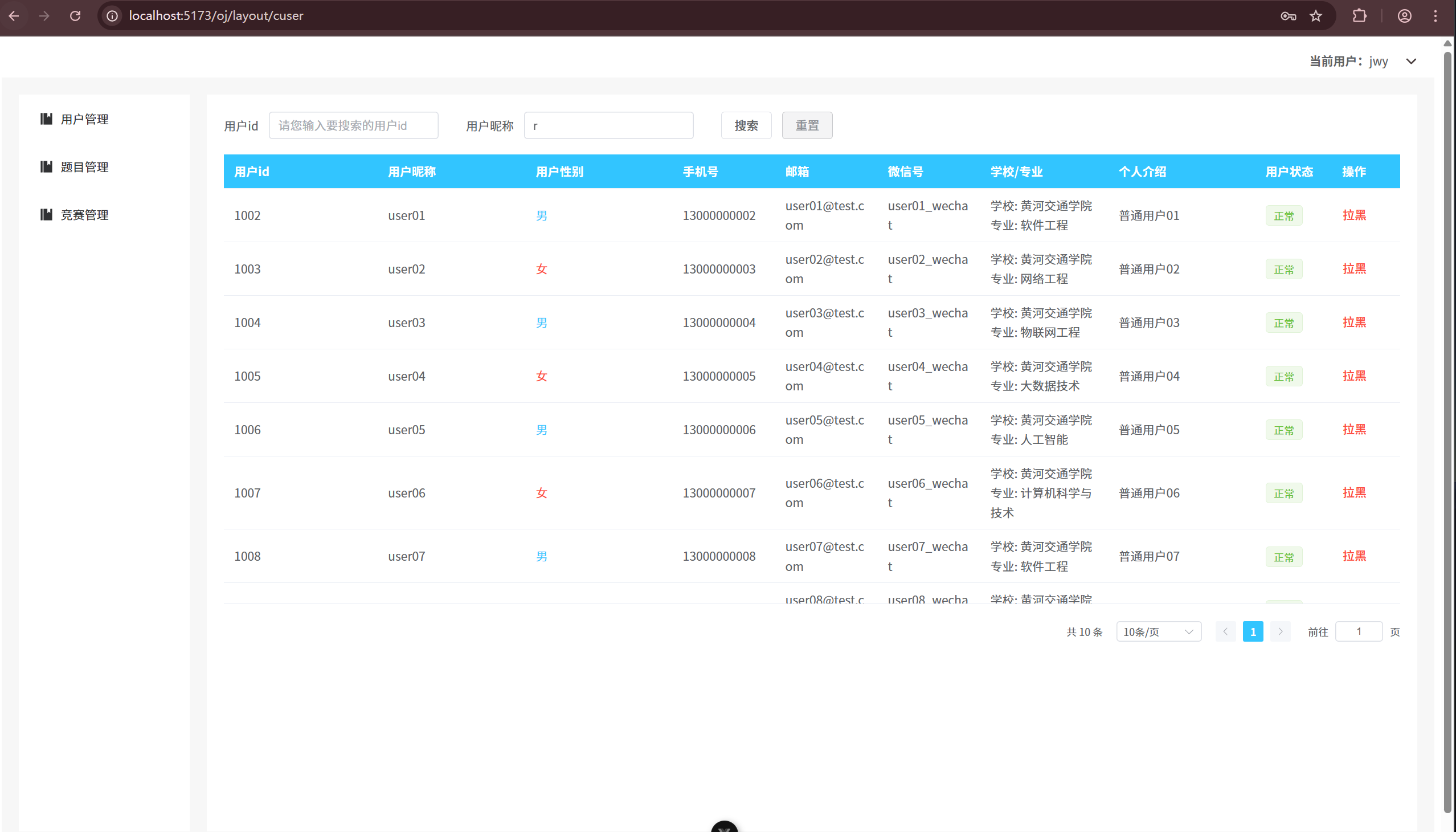
Task: Click the browser back arrow icon
Action: point(14,15)
